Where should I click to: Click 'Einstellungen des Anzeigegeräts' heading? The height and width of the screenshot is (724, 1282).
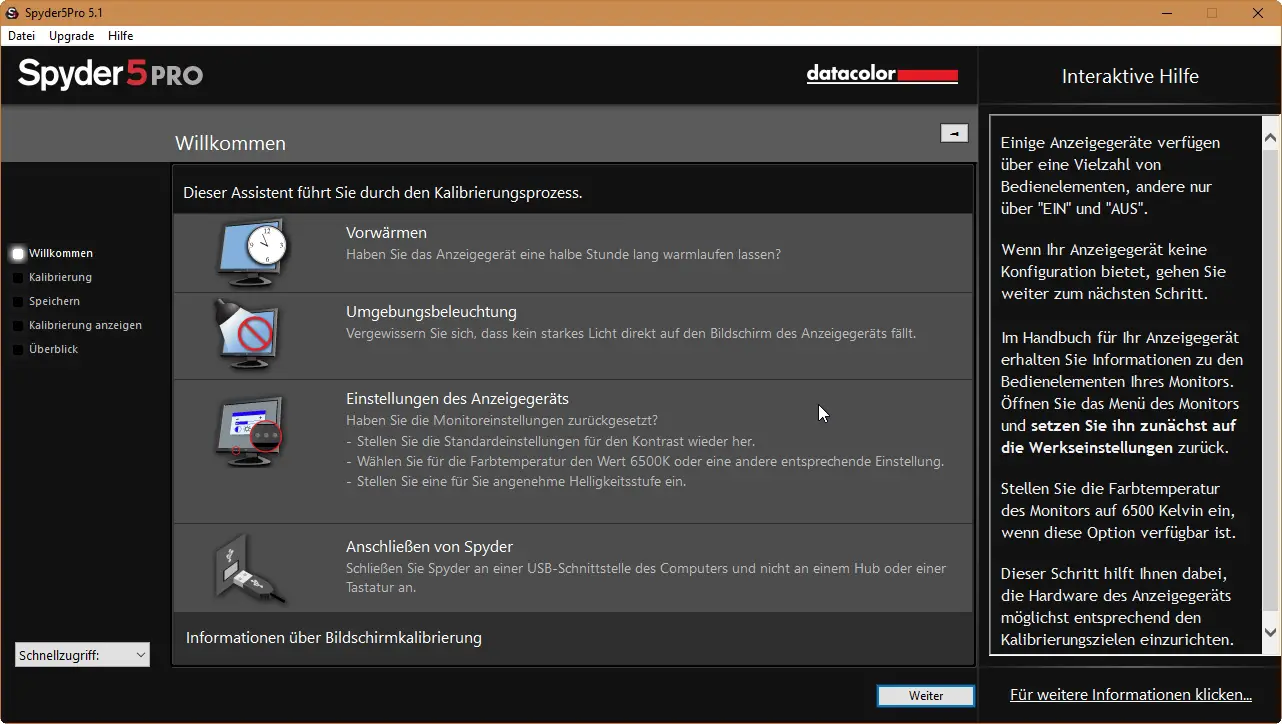(457, 399)
